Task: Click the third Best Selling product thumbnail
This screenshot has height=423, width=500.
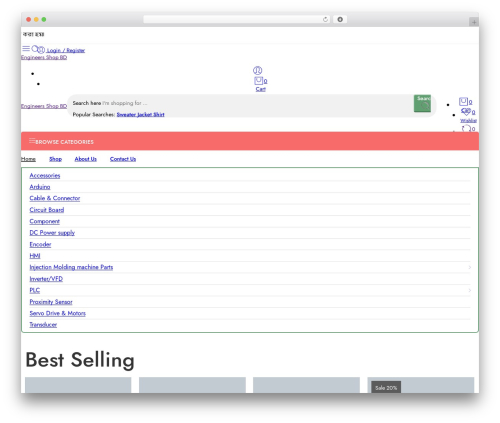Action: click(x=306, y=385)
